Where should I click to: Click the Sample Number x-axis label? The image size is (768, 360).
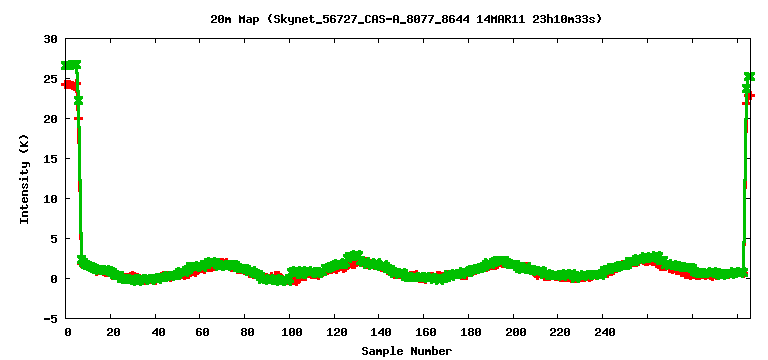click(x=407, y=351)
